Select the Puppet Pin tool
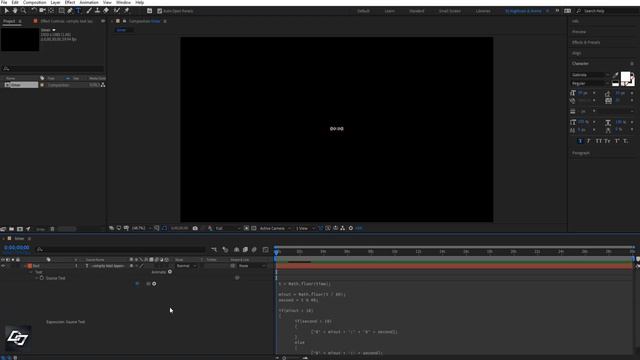The height and width of the screenshot is (360, 640). click(x=127, y=11)
